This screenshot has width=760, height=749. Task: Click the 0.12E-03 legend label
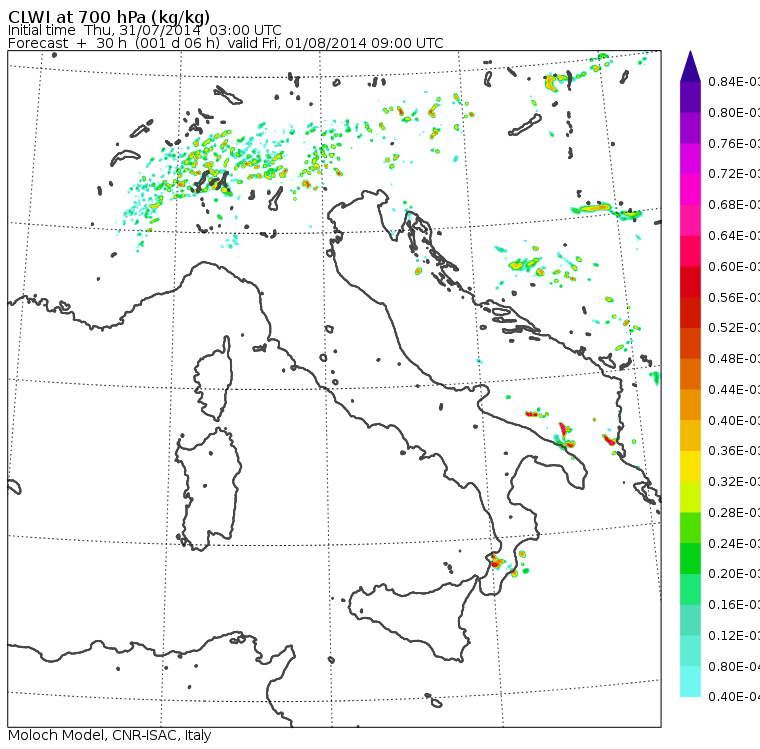tap(734, 636)
